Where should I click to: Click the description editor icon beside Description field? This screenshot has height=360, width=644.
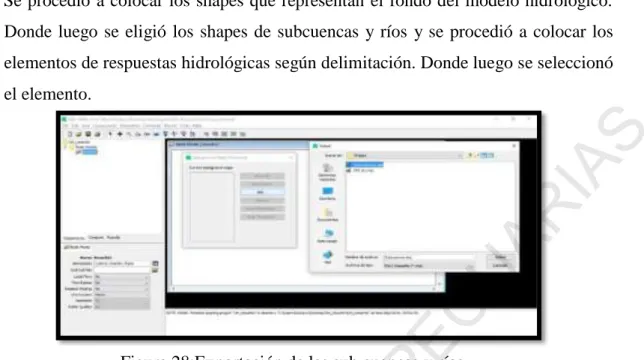(x=155, y=264)
